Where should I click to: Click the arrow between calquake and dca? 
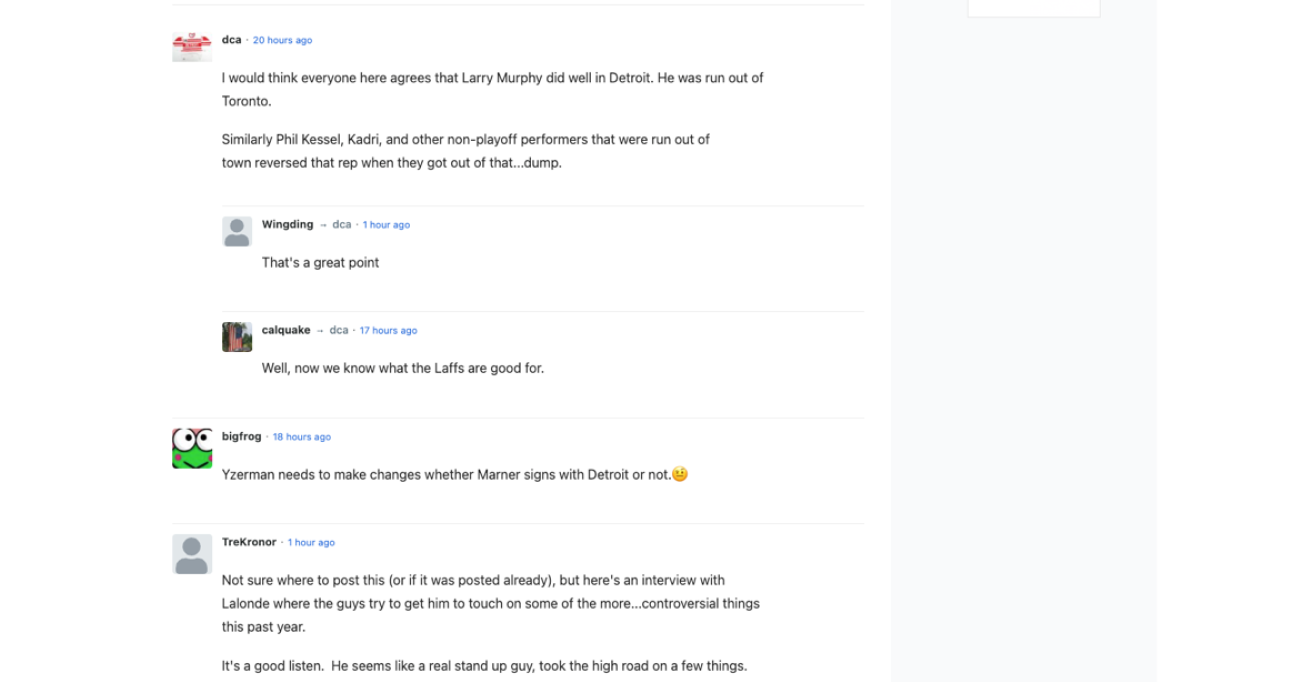pos(319,330)
